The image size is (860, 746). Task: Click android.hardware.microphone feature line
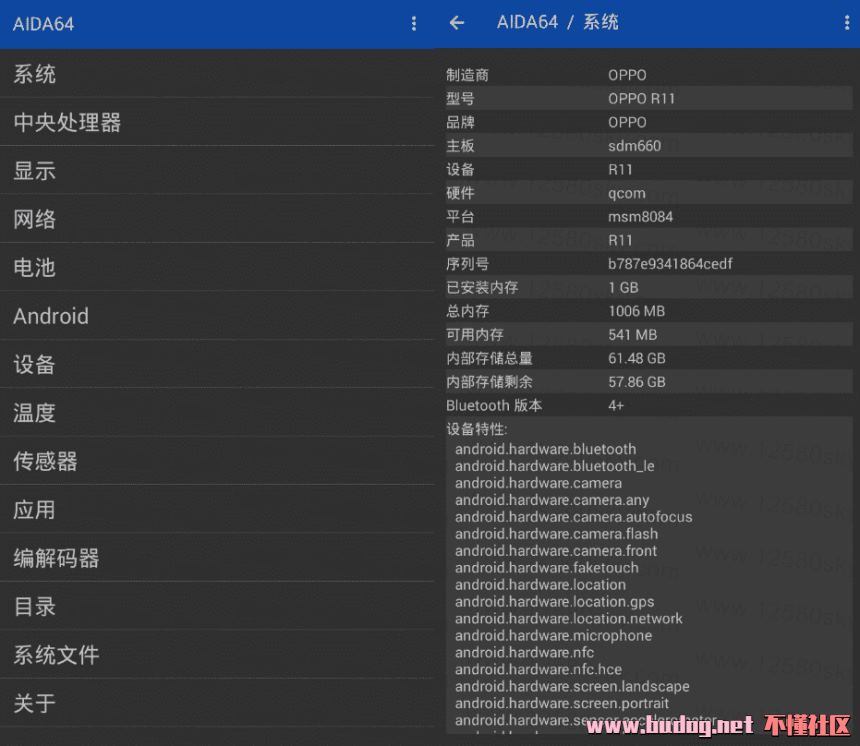point(553,635)
